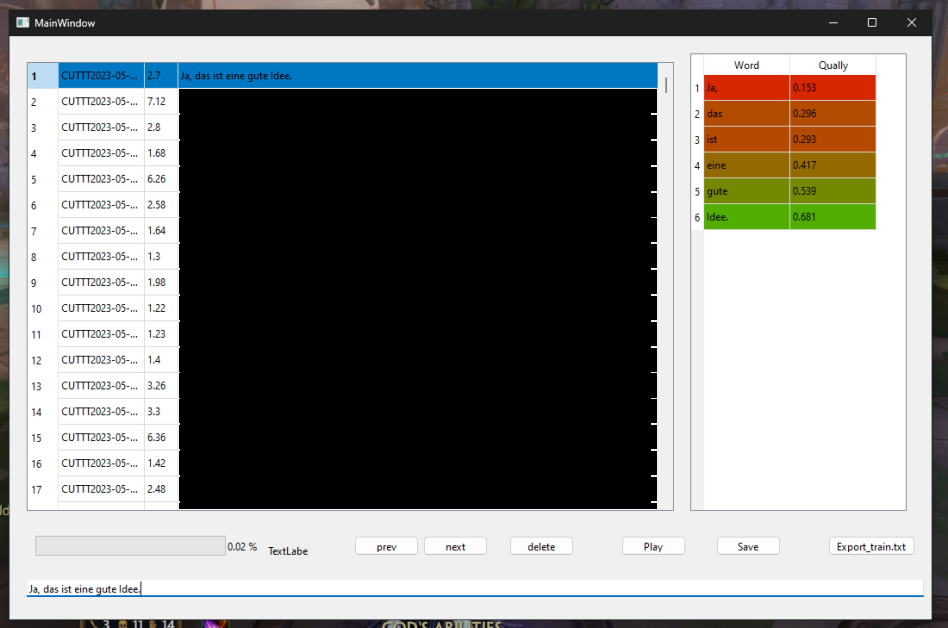948x628 pixels.
Task: Click the text input field at bottom
Action: click(x=474, y=589)
